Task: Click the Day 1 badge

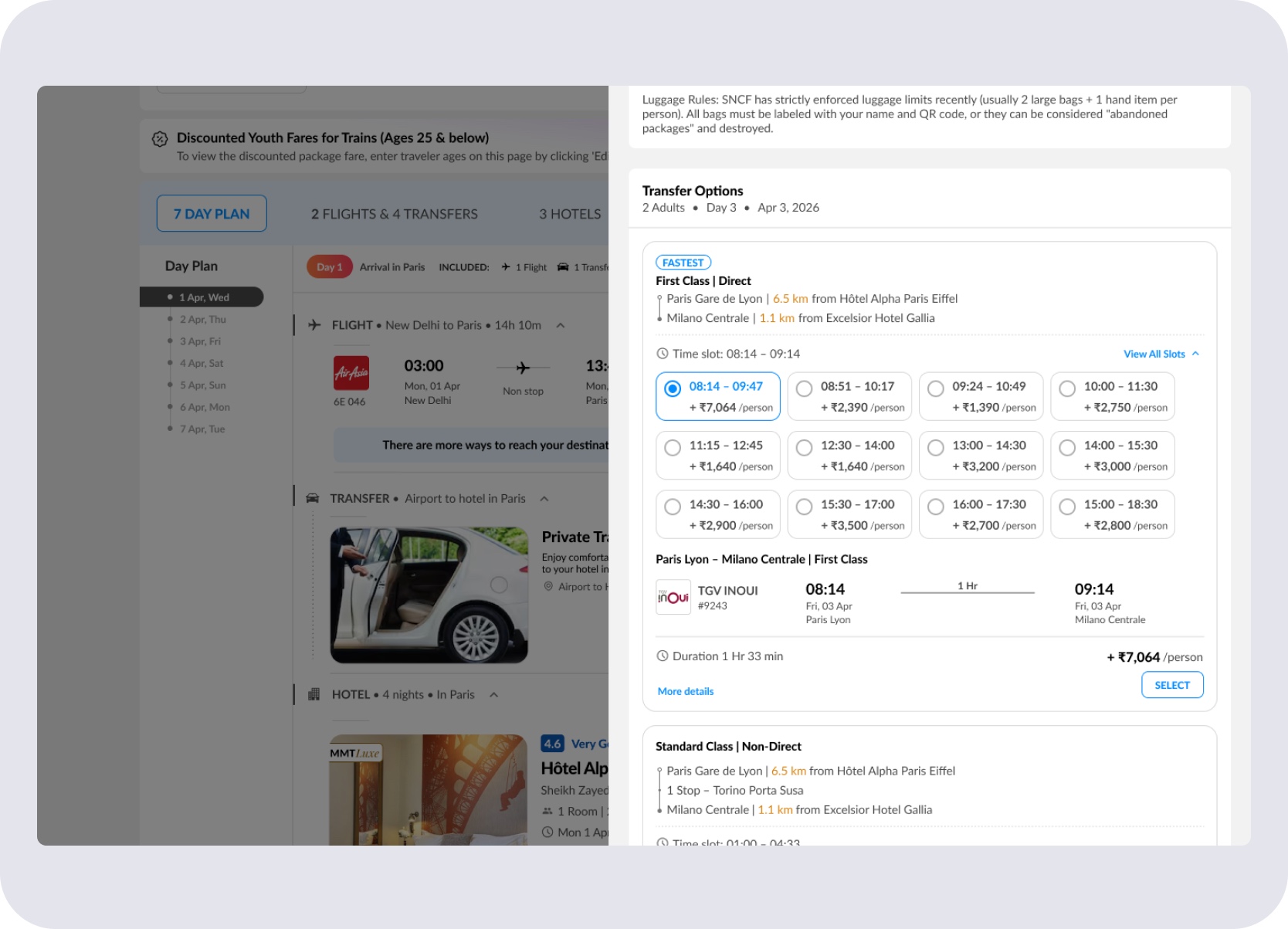Action: 330,267
